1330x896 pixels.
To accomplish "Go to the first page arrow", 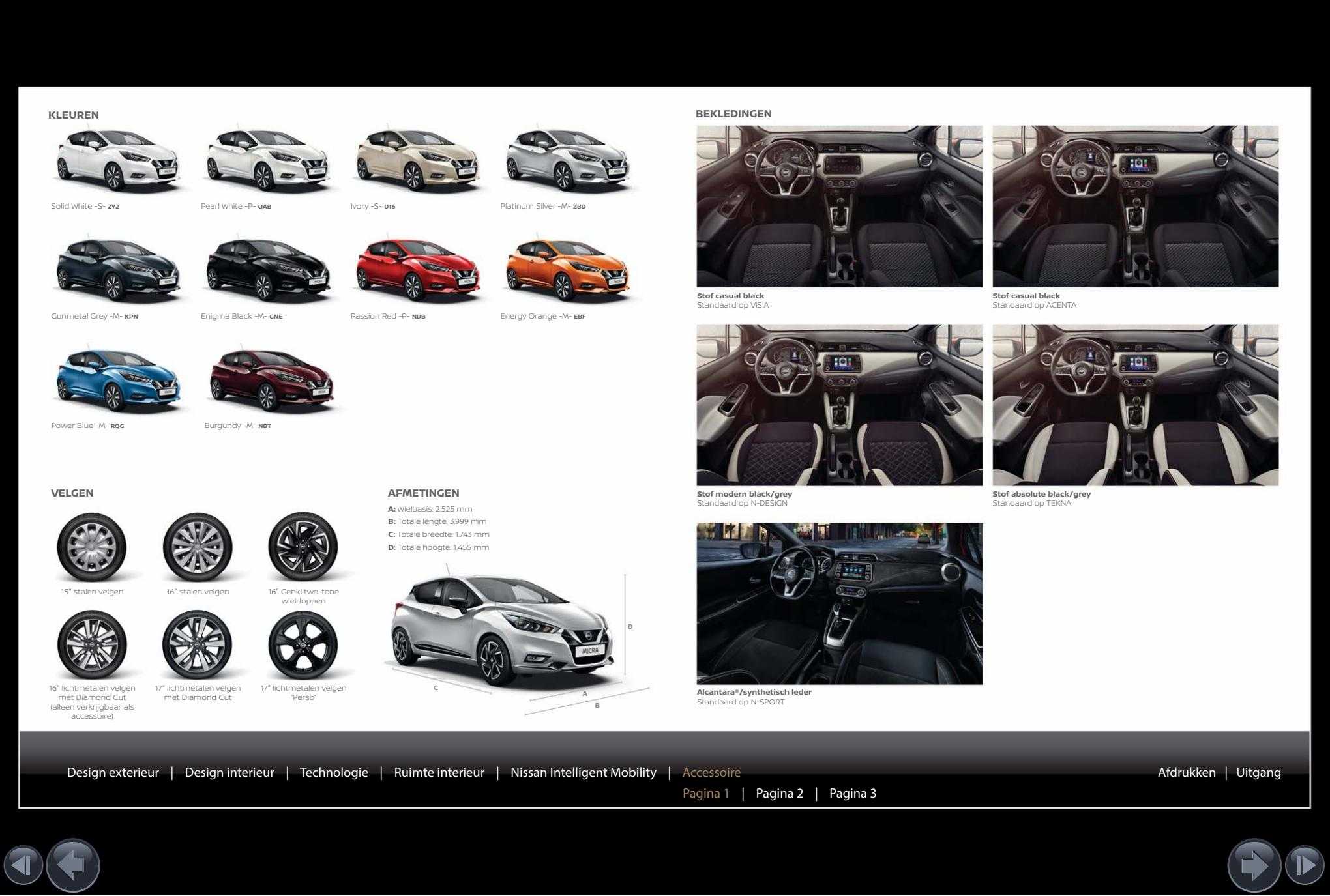I will coord(23,865).
